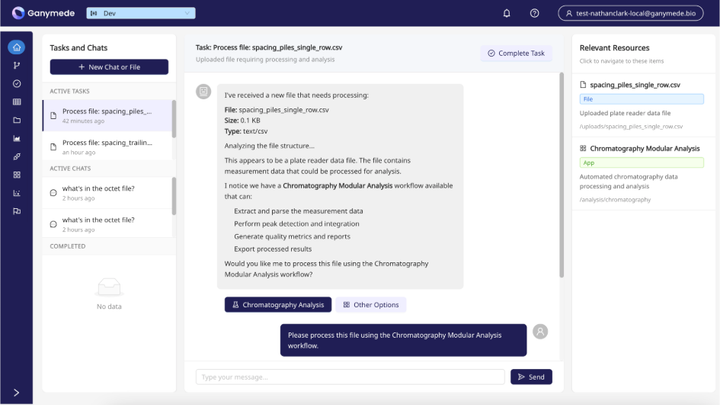The width and height of the screenshot is (720, 405).
Task: Mark task done with Complete Task
Action: (516, 53)
